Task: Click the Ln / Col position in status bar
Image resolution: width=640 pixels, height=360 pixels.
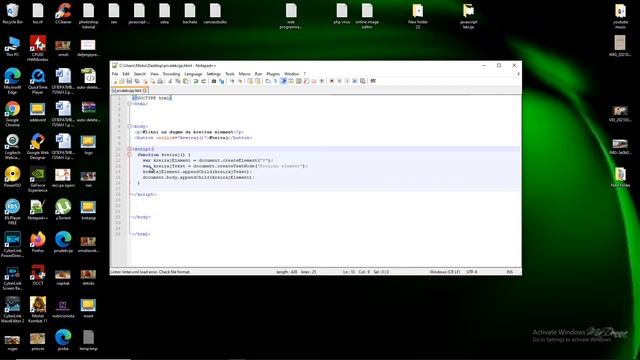Action: point(366,272)
